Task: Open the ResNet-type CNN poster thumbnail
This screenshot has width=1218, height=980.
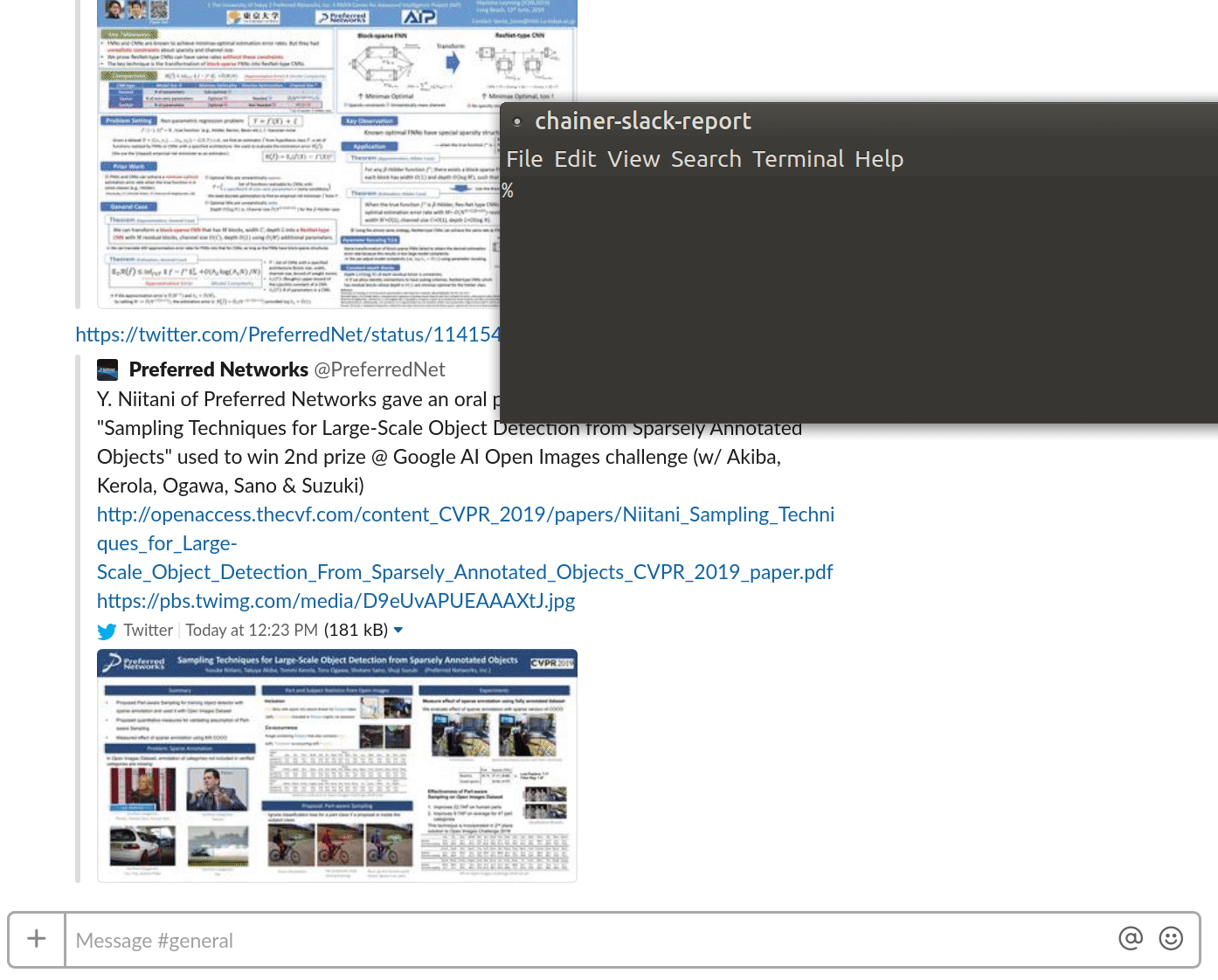Action: click(299, 154)
